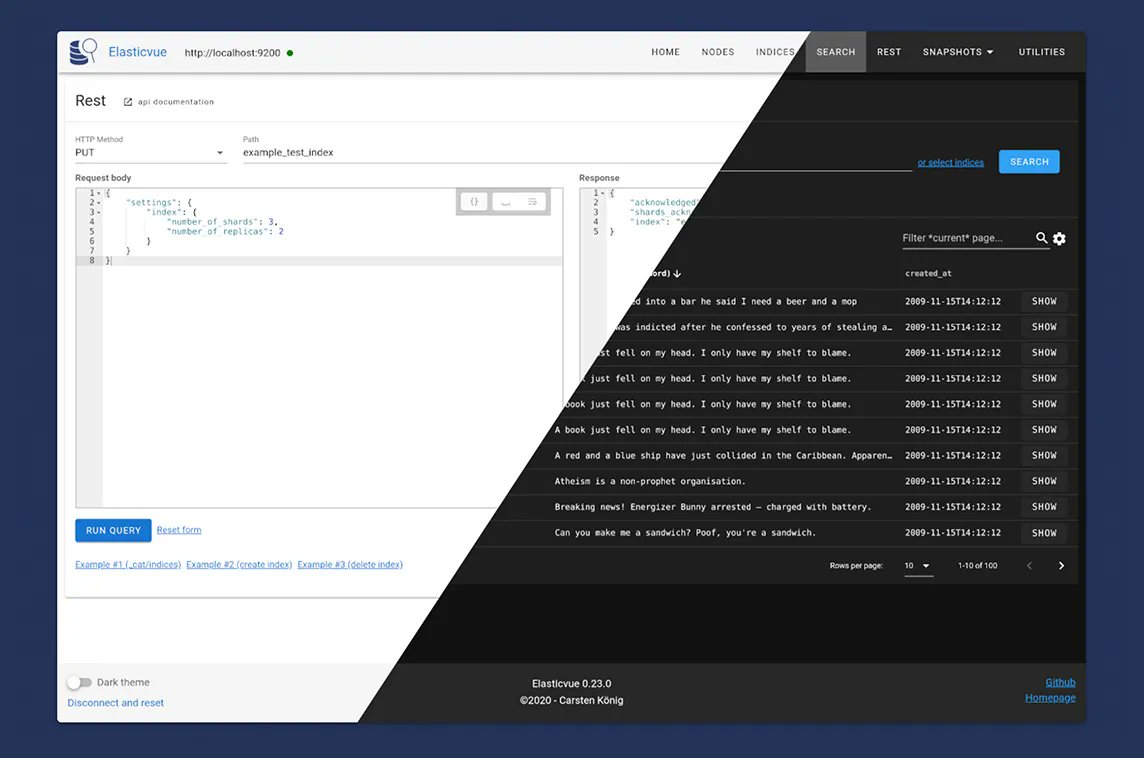Open the HTTP Method PUT dropdown
This screenshot has height=758, width=1144.
150,152
